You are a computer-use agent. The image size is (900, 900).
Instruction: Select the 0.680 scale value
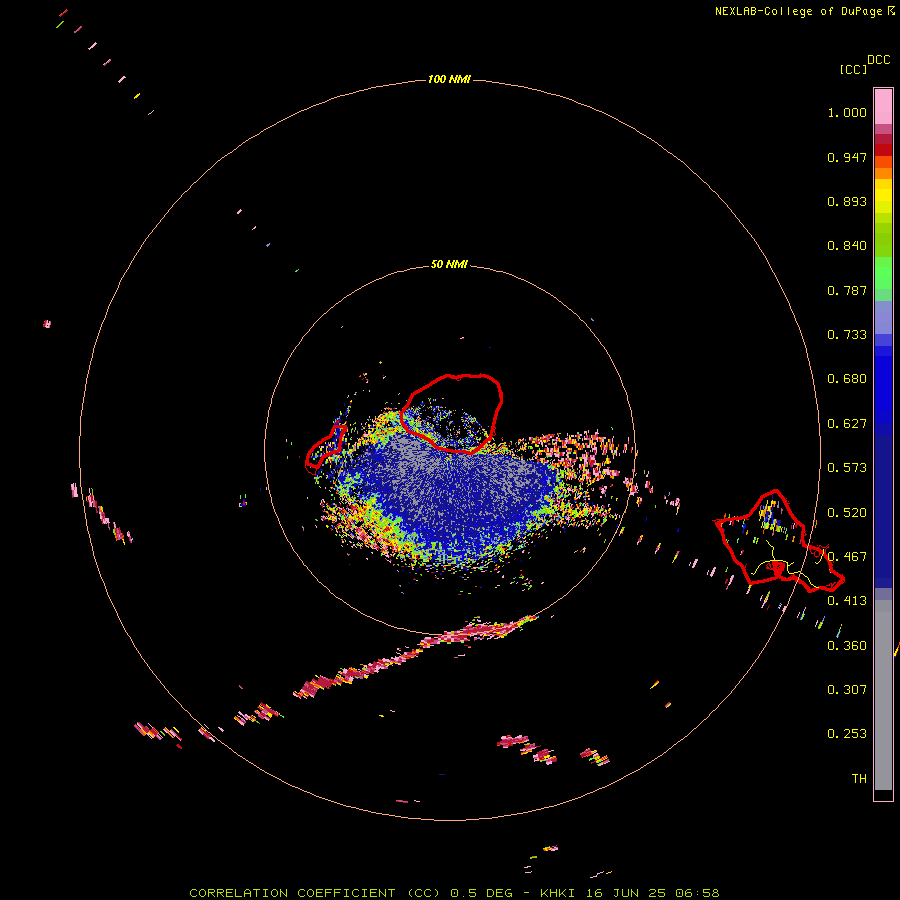tap(847, 379)
